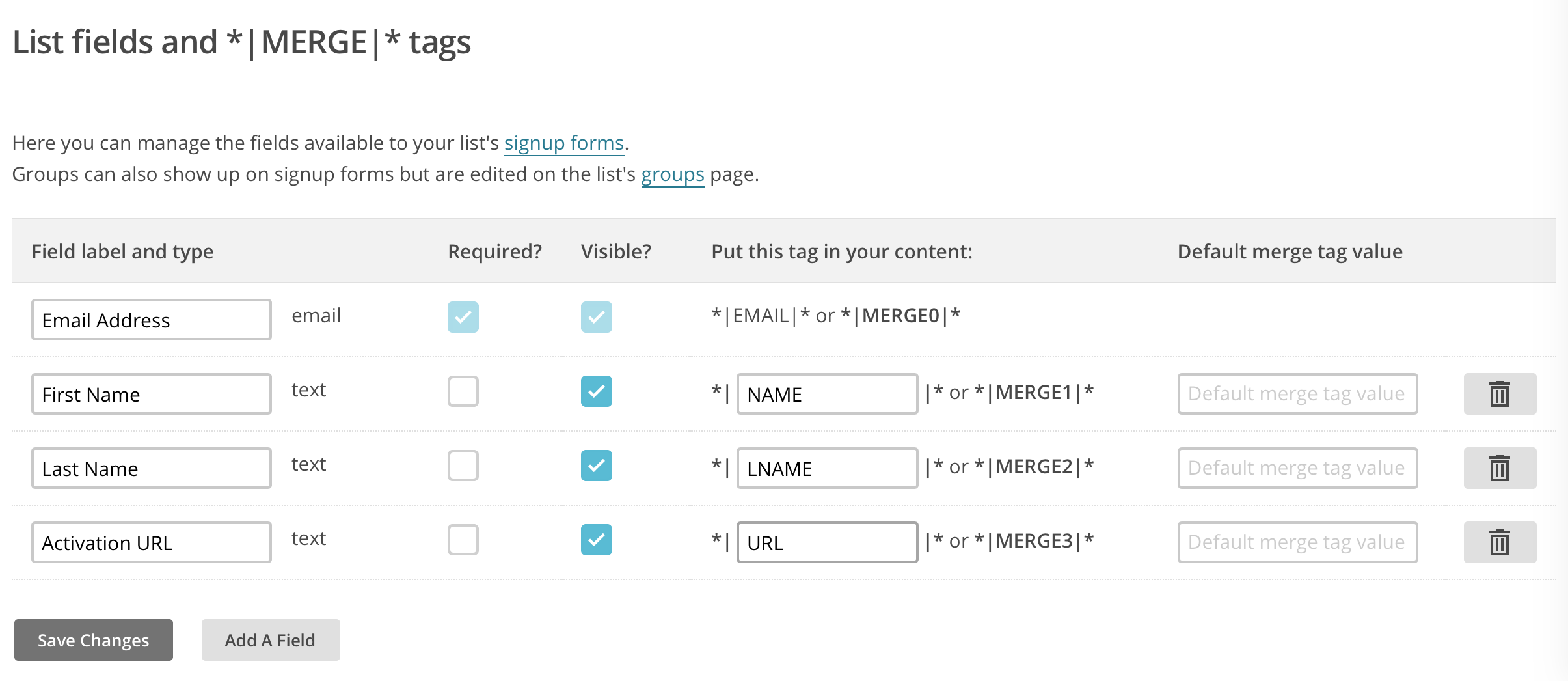The image size is (1568, 681).
Task: Open the signup forms link
Action: (564, 143)
